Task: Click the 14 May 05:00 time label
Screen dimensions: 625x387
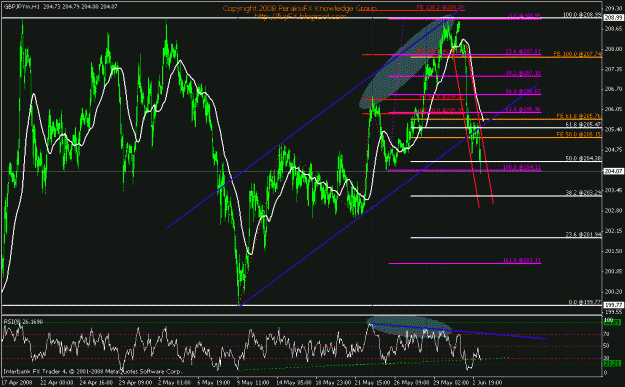Action: (294, 383)
